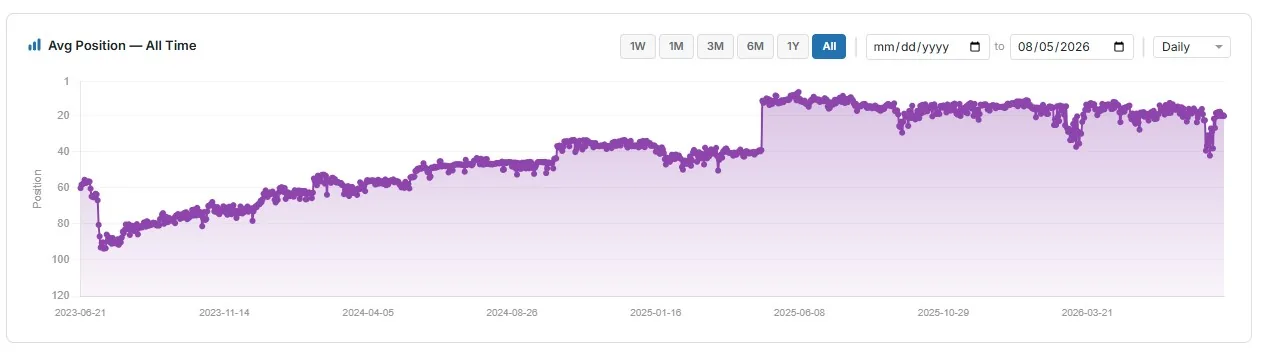Click the y-axis value 80
The image size is (1272, 362).
(x=64, y=224)
